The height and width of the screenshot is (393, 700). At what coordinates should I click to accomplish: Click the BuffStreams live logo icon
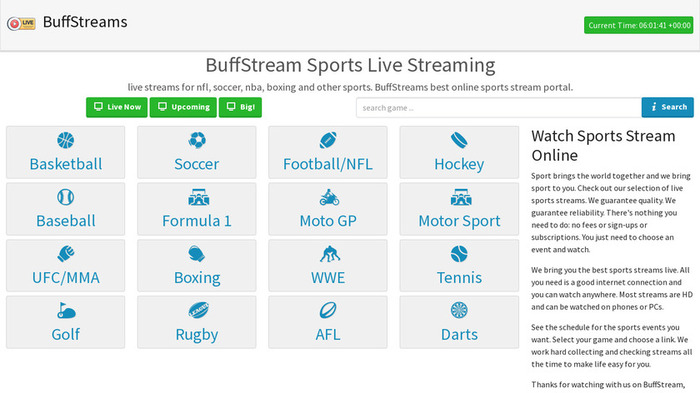(21, 23)
